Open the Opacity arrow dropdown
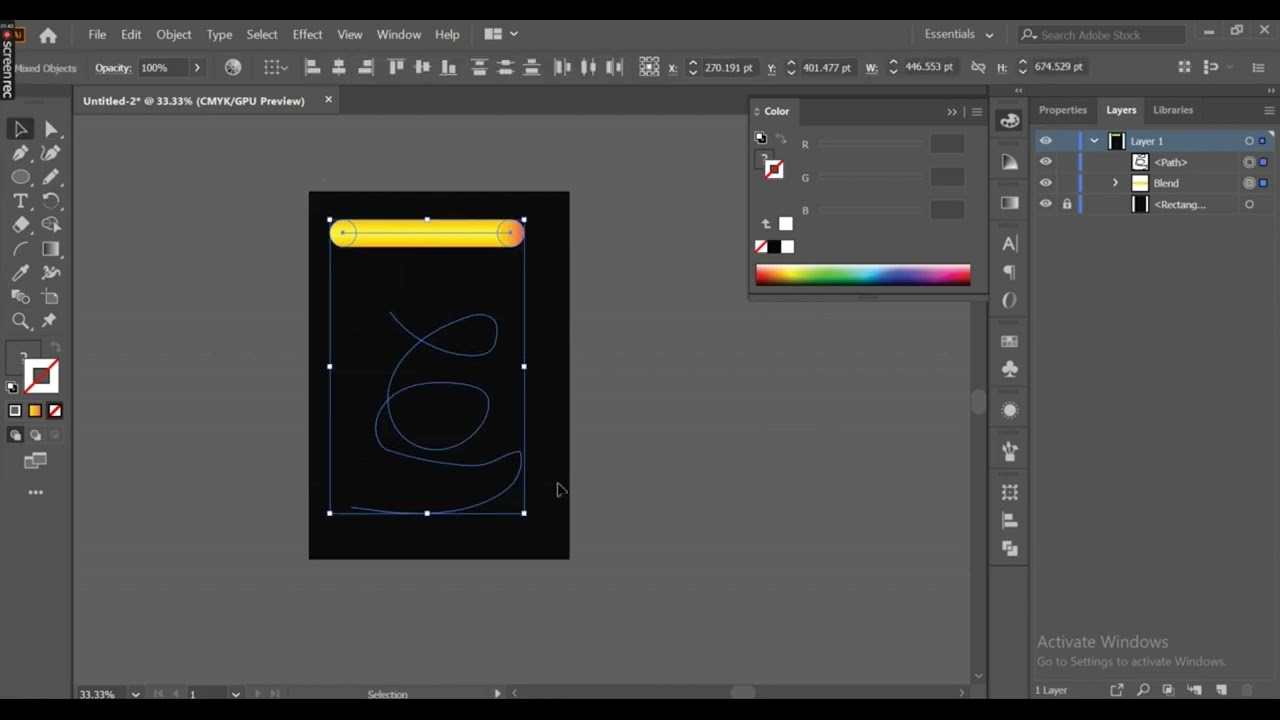The width and height of the screenshot is (1280, 720). 197,67
